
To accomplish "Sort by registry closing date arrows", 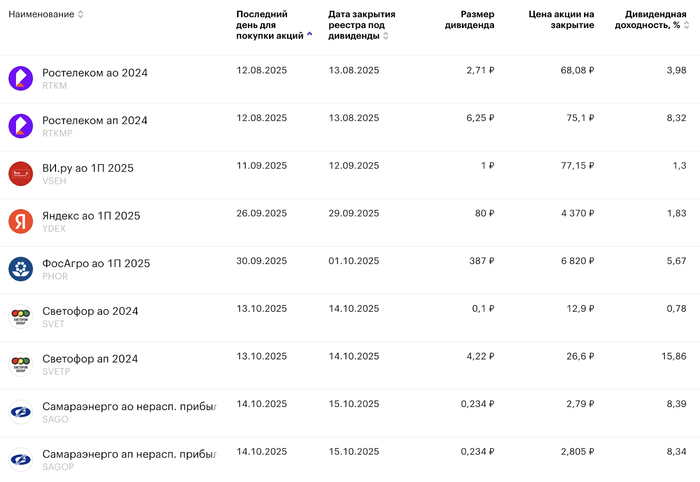I will click(x=386, y=36).
